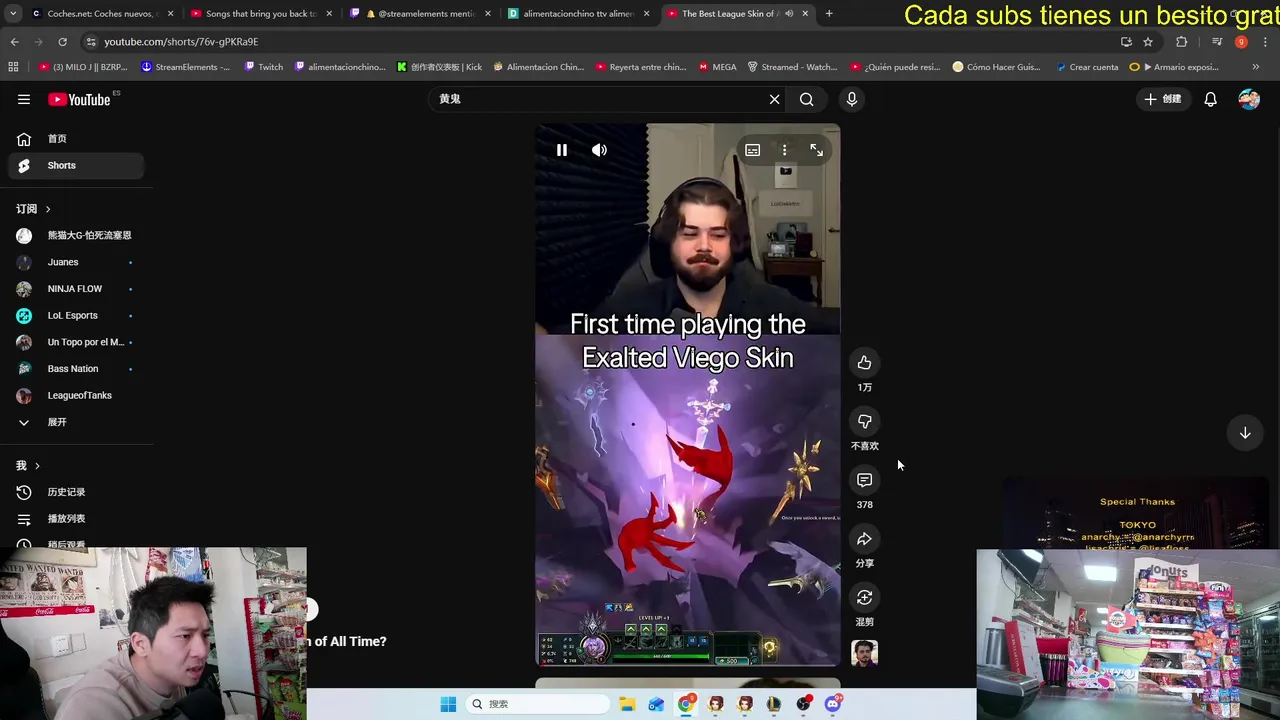This screenshot has width=1280, height=720.
Task: Show more bookmarks with the chevron
Action: [1255, 67]
